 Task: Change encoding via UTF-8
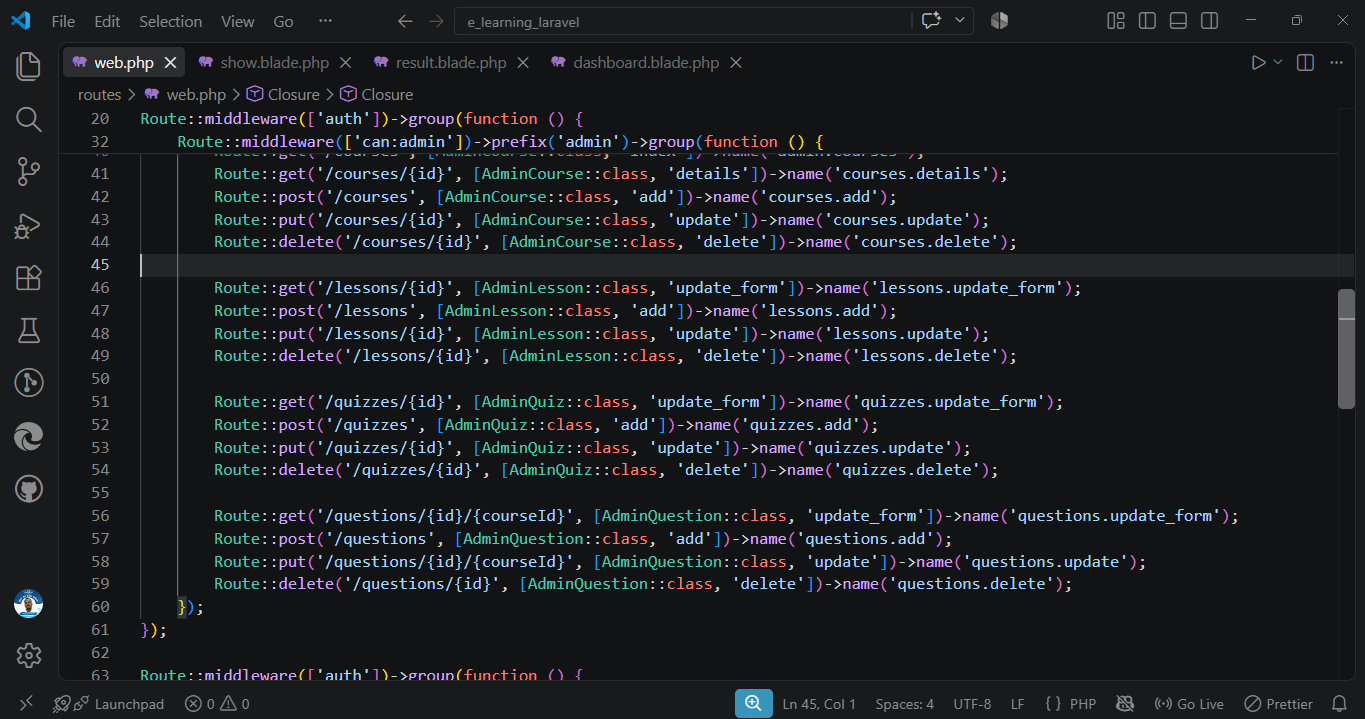[x=972, y=704]
